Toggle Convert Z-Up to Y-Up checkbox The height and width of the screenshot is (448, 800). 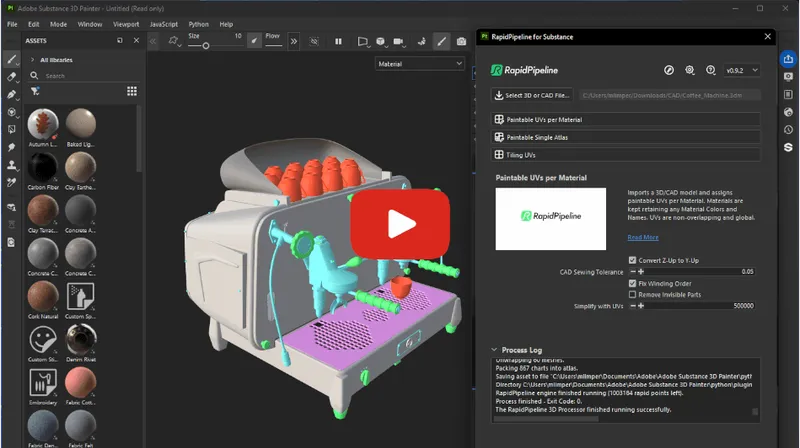(633, 260)
